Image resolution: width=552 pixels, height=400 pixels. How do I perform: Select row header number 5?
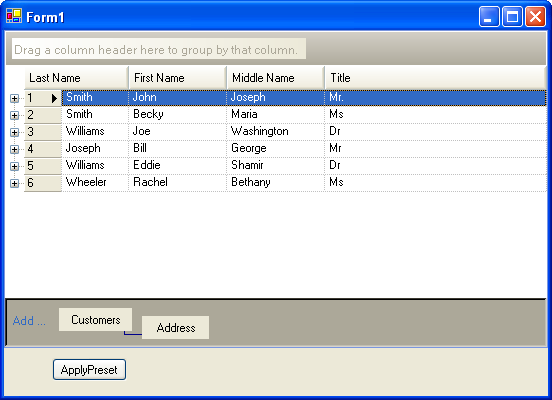pyautogui.click(x=43, y=165)
